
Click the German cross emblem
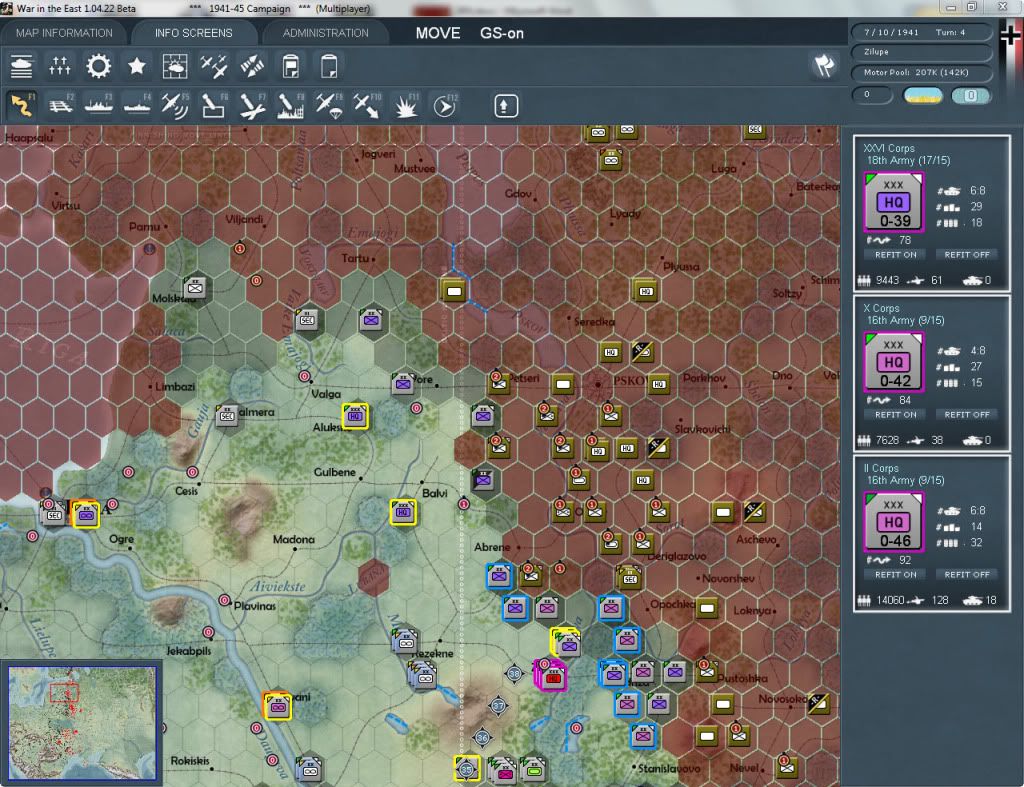pyautogui.click(x=1010, y=34)
